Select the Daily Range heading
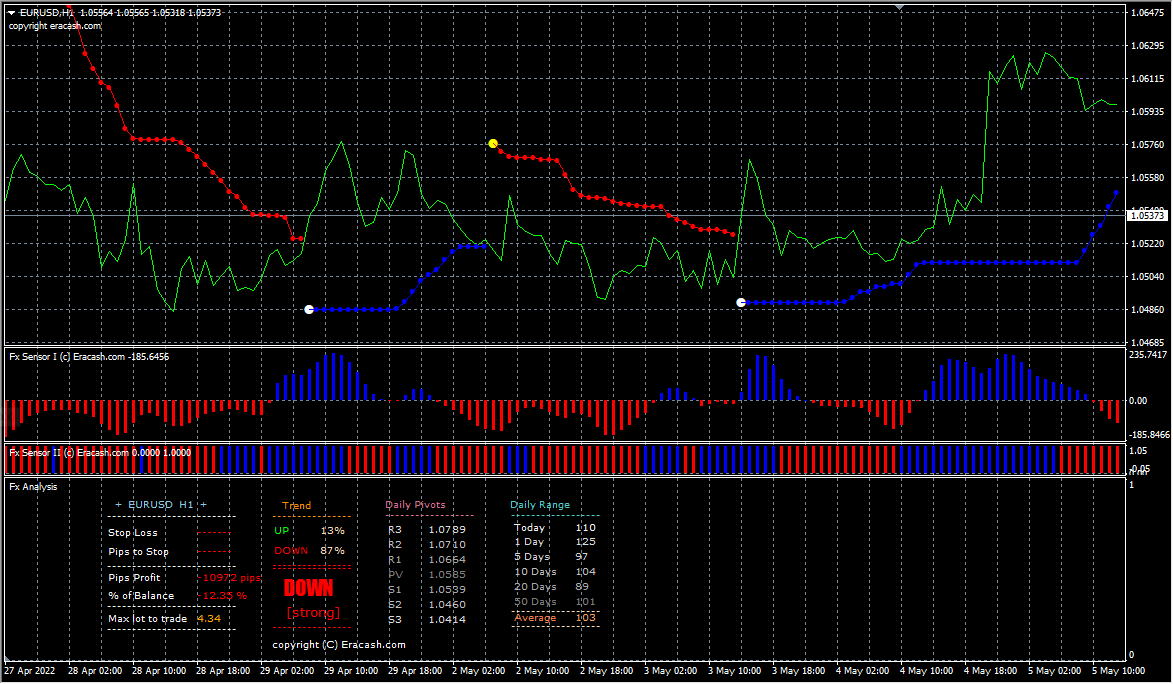The width and height of the screenshot is (1173, 684). 540,505
